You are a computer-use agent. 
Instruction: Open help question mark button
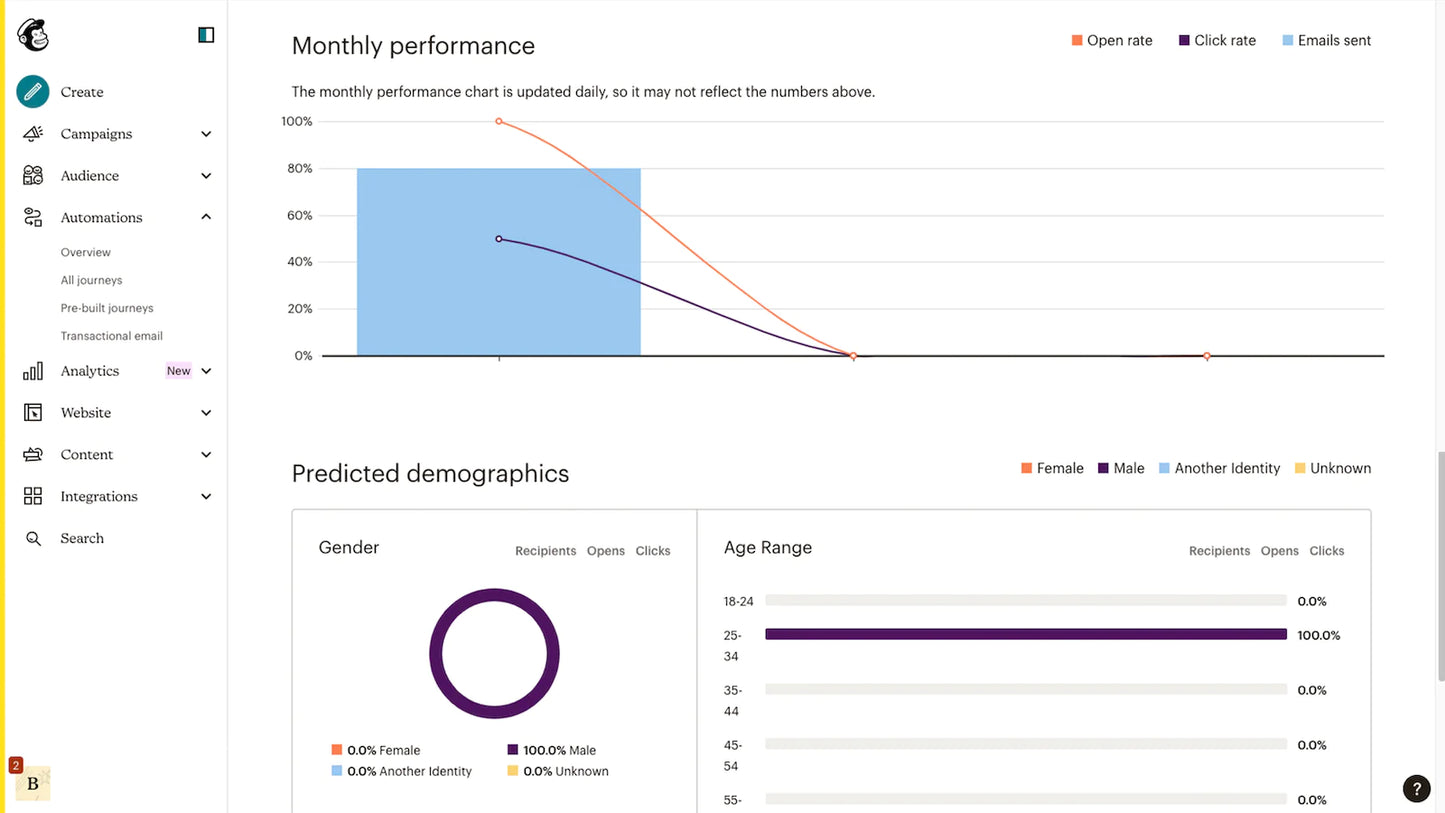point(1416,789)
